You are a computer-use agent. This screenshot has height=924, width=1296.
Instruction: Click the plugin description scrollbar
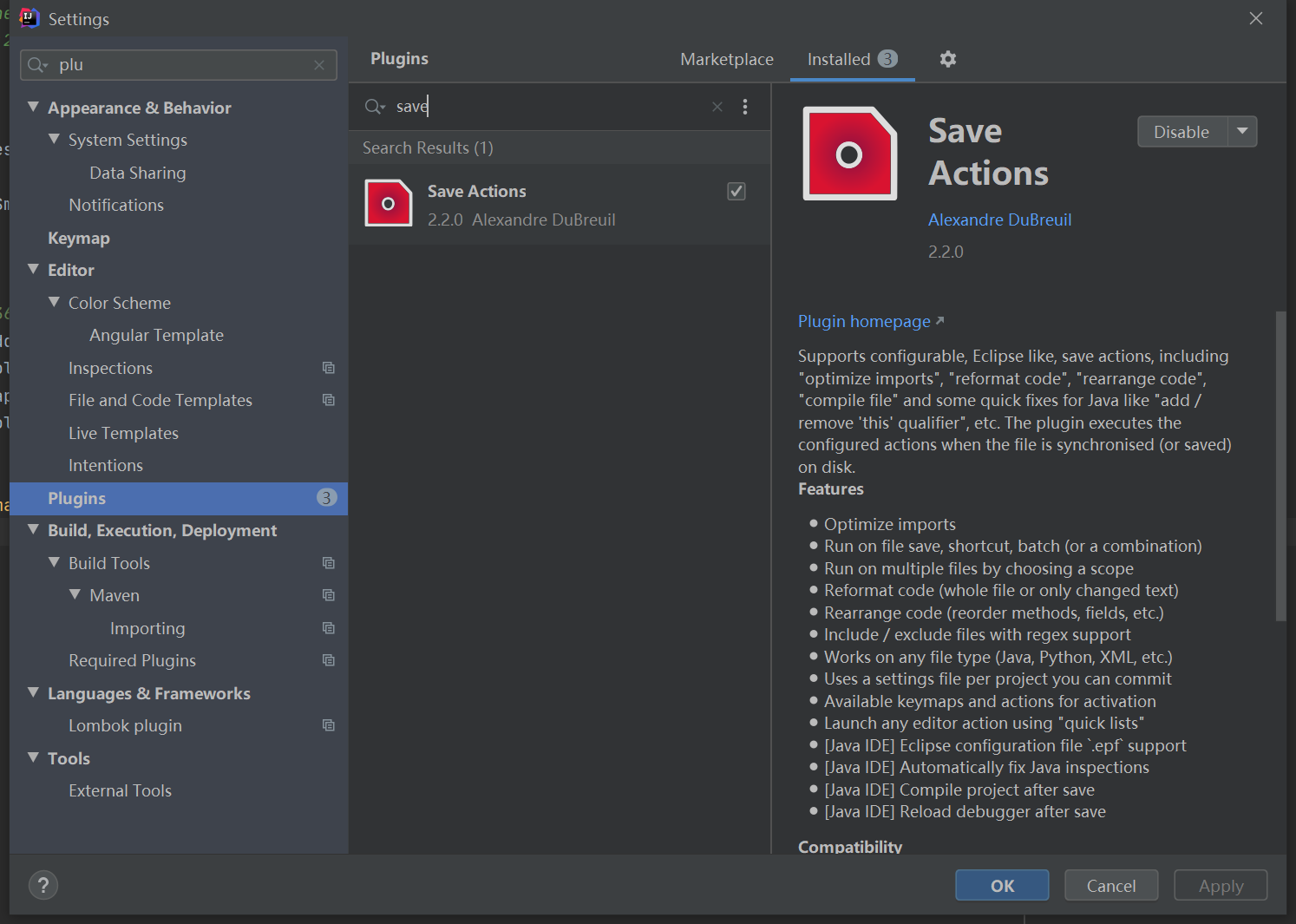[1280, 466]
